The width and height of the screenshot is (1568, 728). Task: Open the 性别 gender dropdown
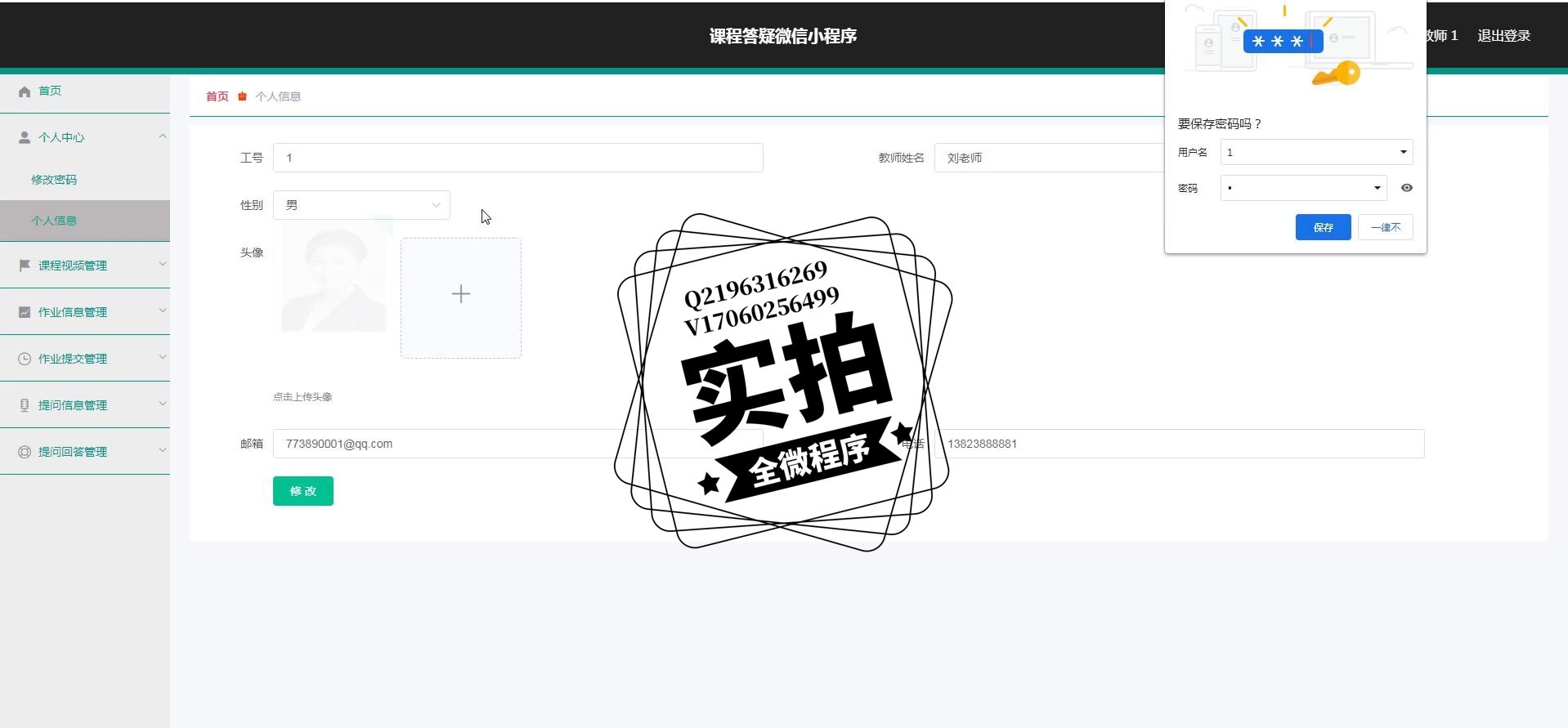(361, 205)
